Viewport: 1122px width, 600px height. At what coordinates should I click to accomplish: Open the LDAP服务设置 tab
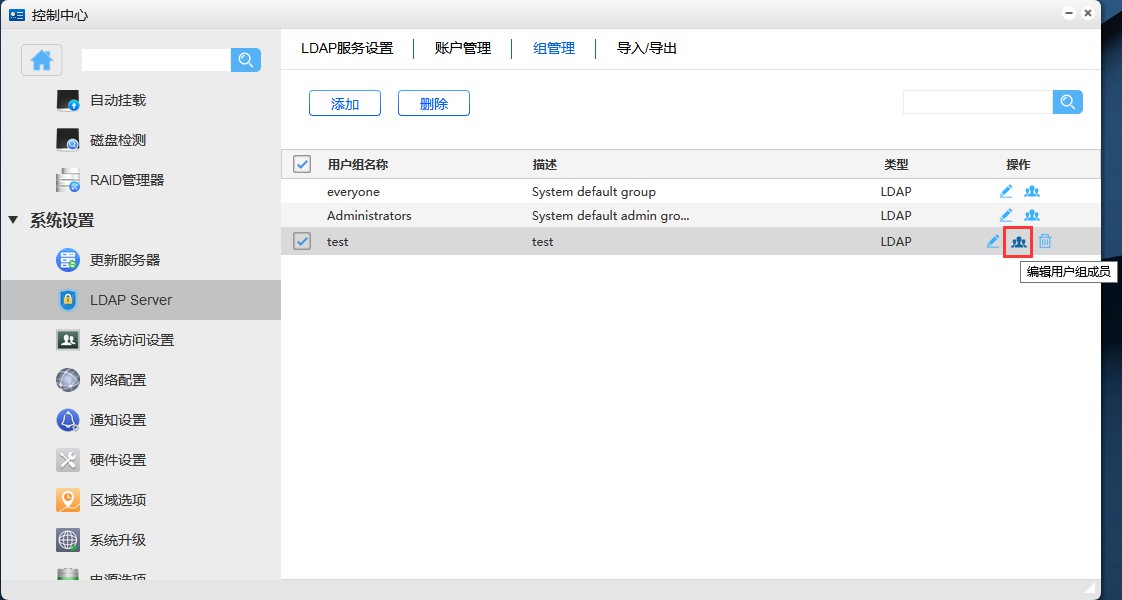coord(347,48)
